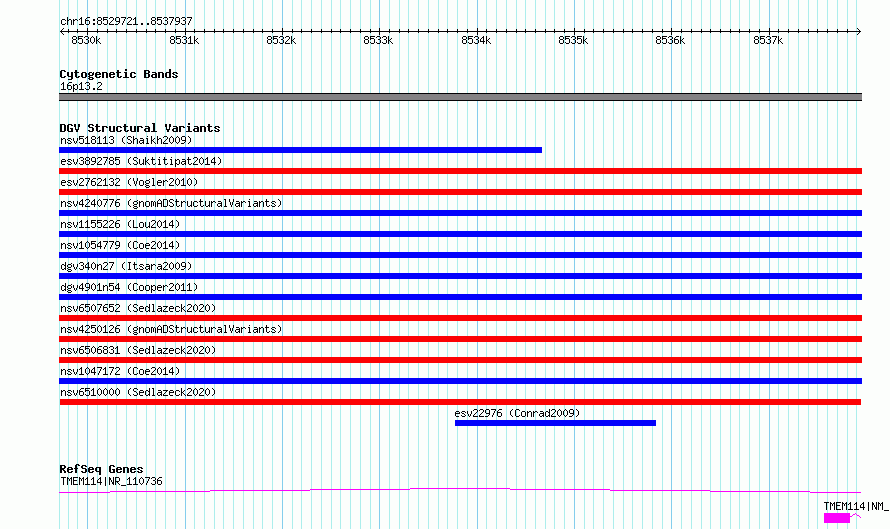Open the esv22976 (Conrad2009) label
Screen dimensions: 890x529
517,413
